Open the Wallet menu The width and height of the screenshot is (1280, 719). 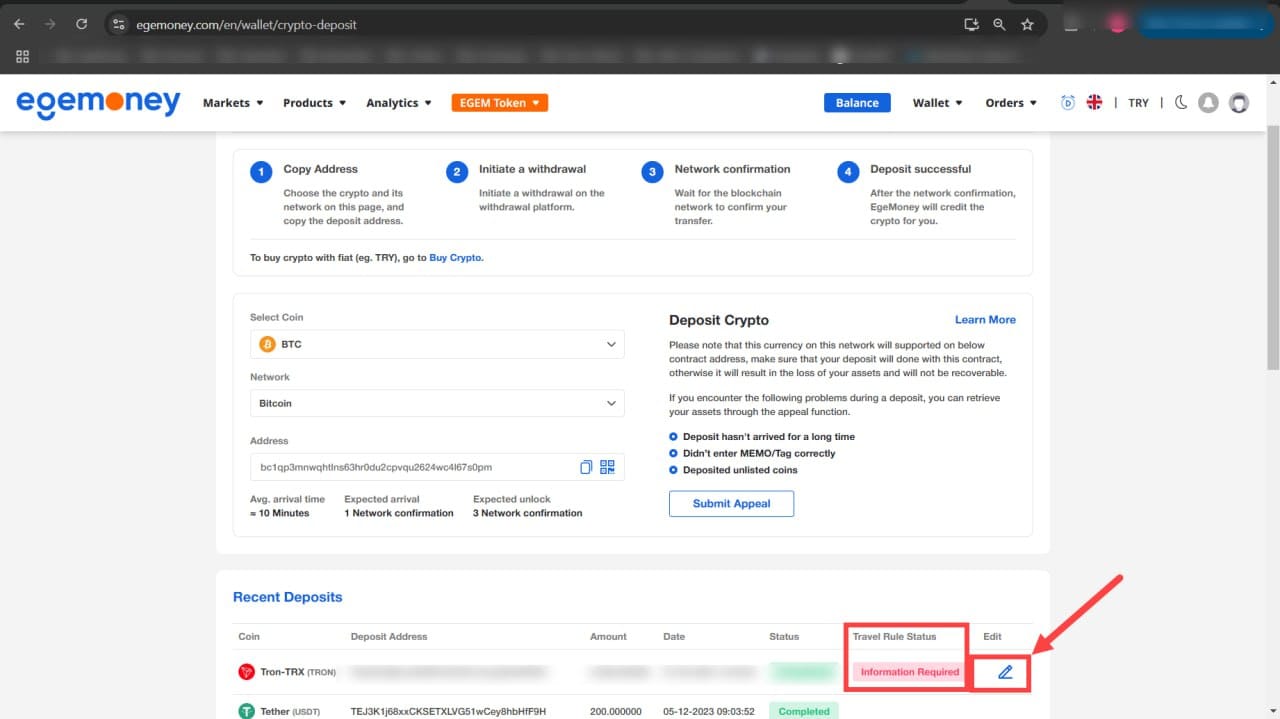[x=937, y=103]
